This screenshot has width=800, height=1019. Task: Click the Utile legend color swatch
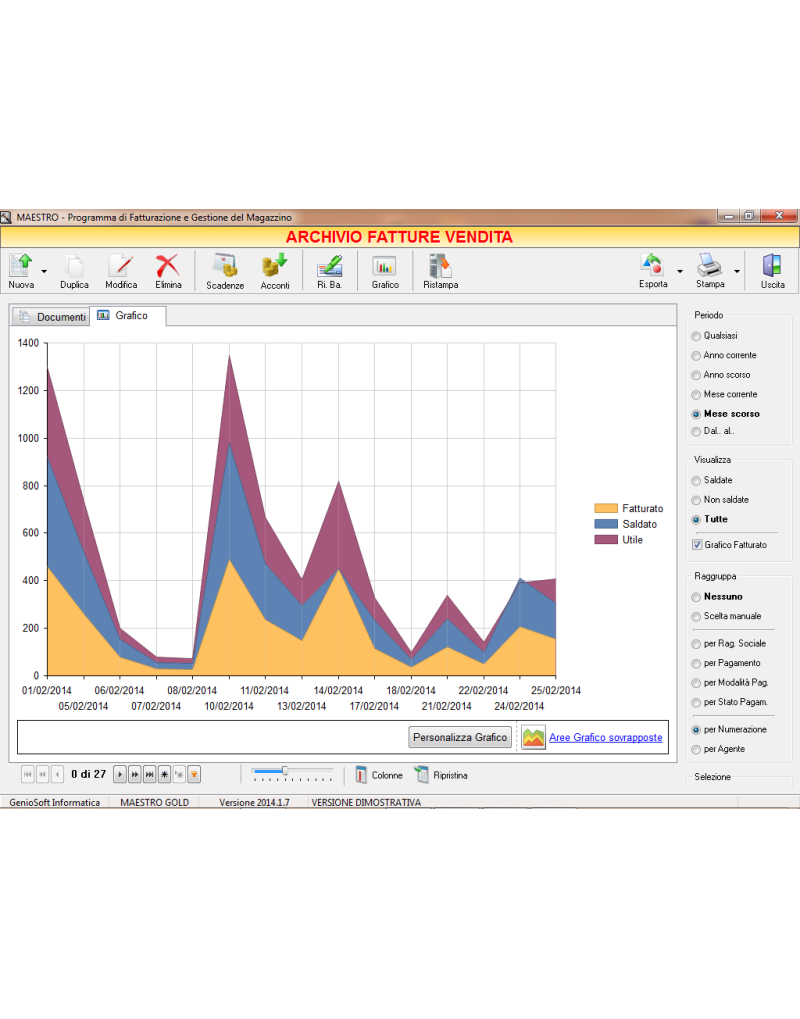pyautogui.click(x=606, y=539)
